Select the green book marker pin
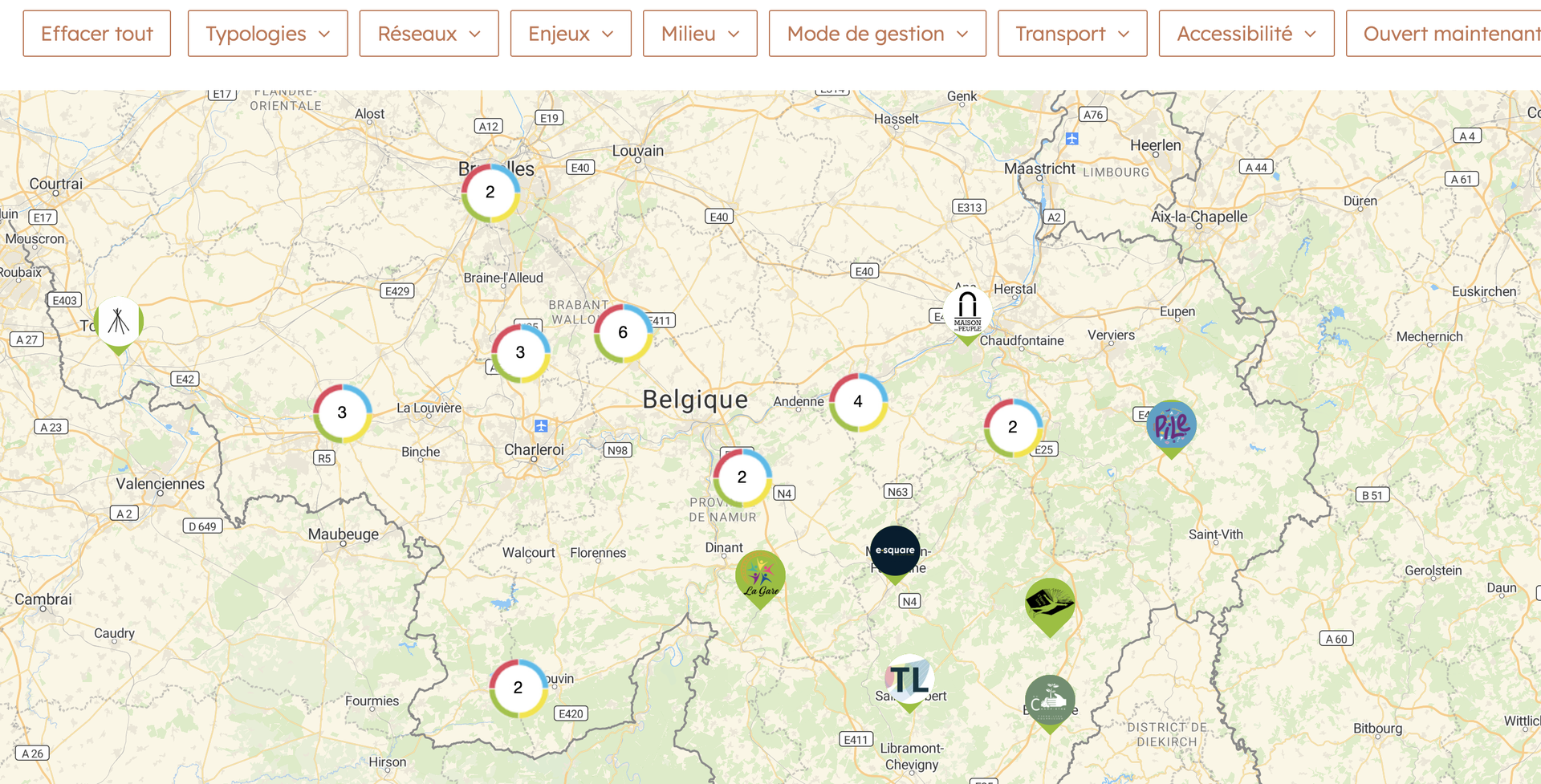Viewport: 1541px width, 784px height. 1050,603
